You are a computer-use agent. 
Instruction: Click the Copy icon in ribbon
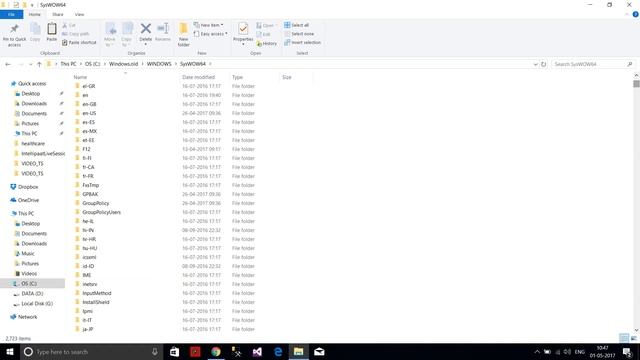click(35, 29)
